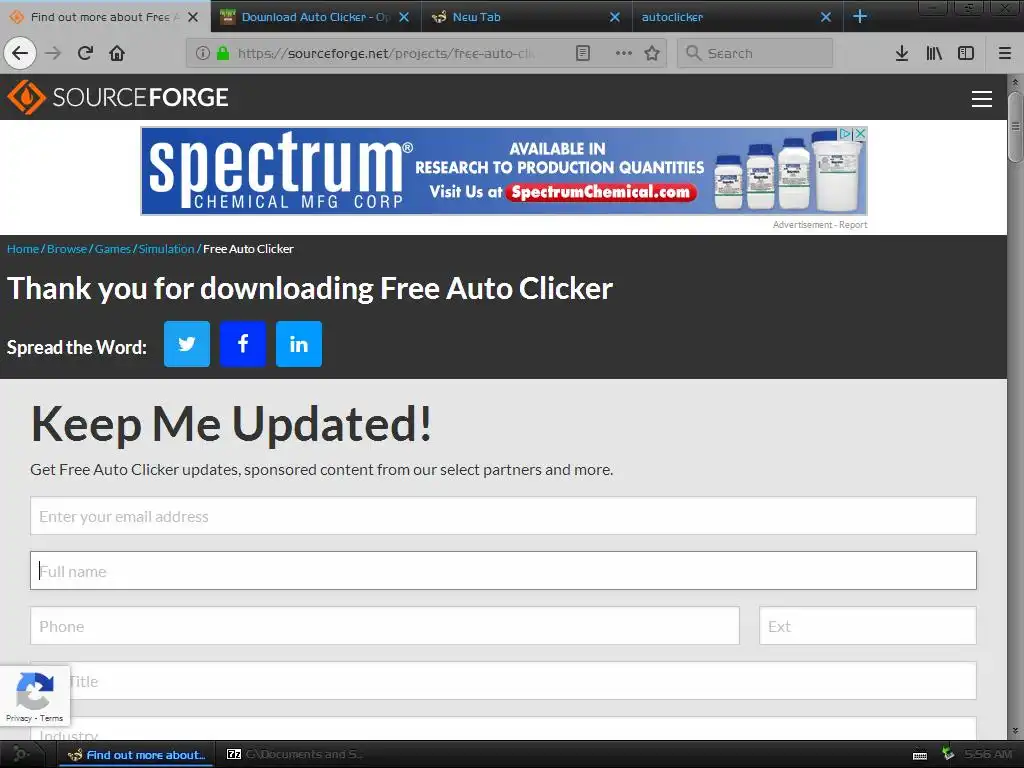This screenshot has height=768, width=1024.
Task: Select 'Find out more about...' taskbar item
Action: pyautogui.click(x=137, y=754)
